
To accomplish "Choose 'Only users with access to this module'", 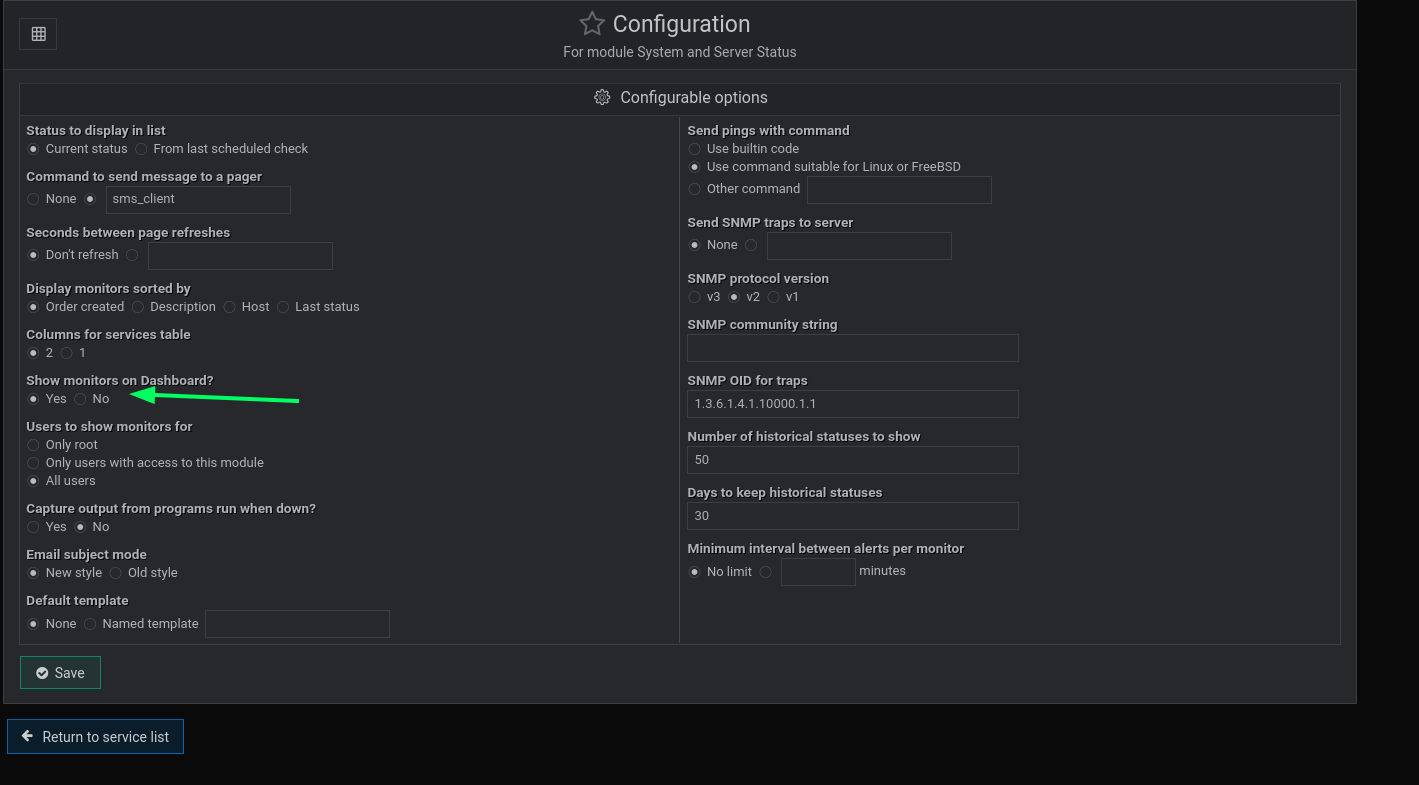I will point(33,463).
